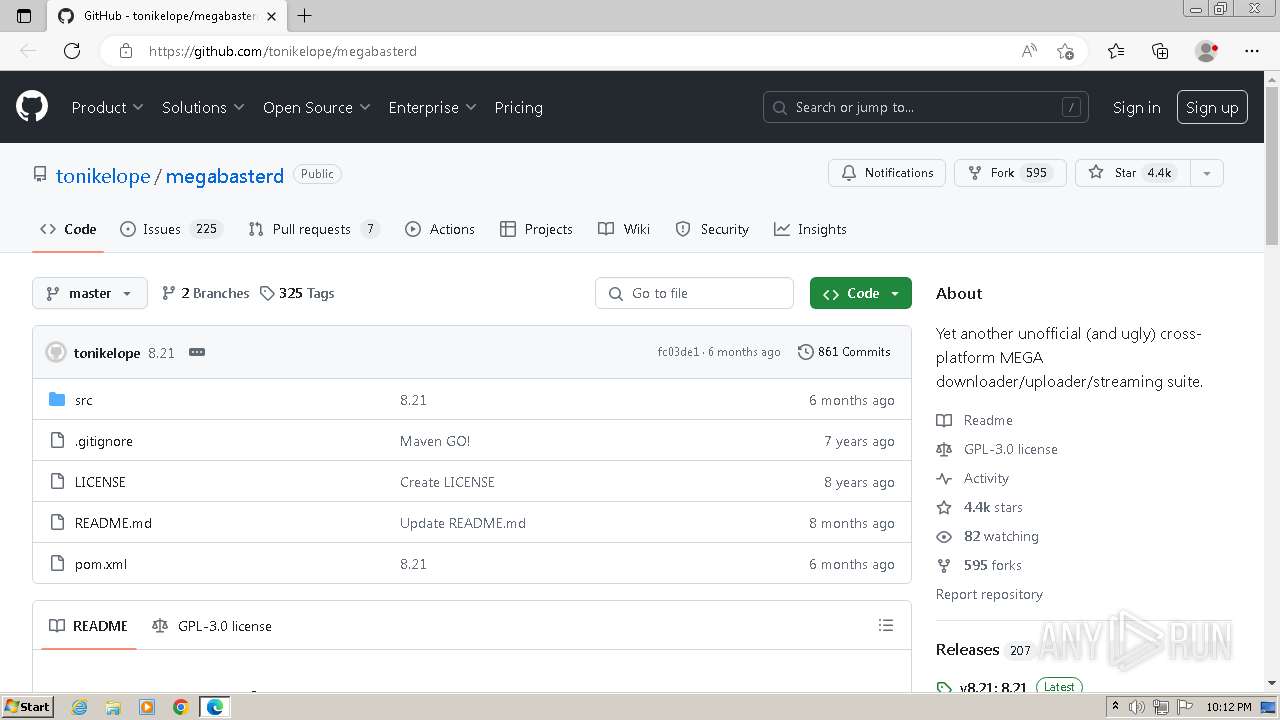This screenshot has width=1280, height=720.
Task: Open the Insights tab
Action: pos(810,229)
